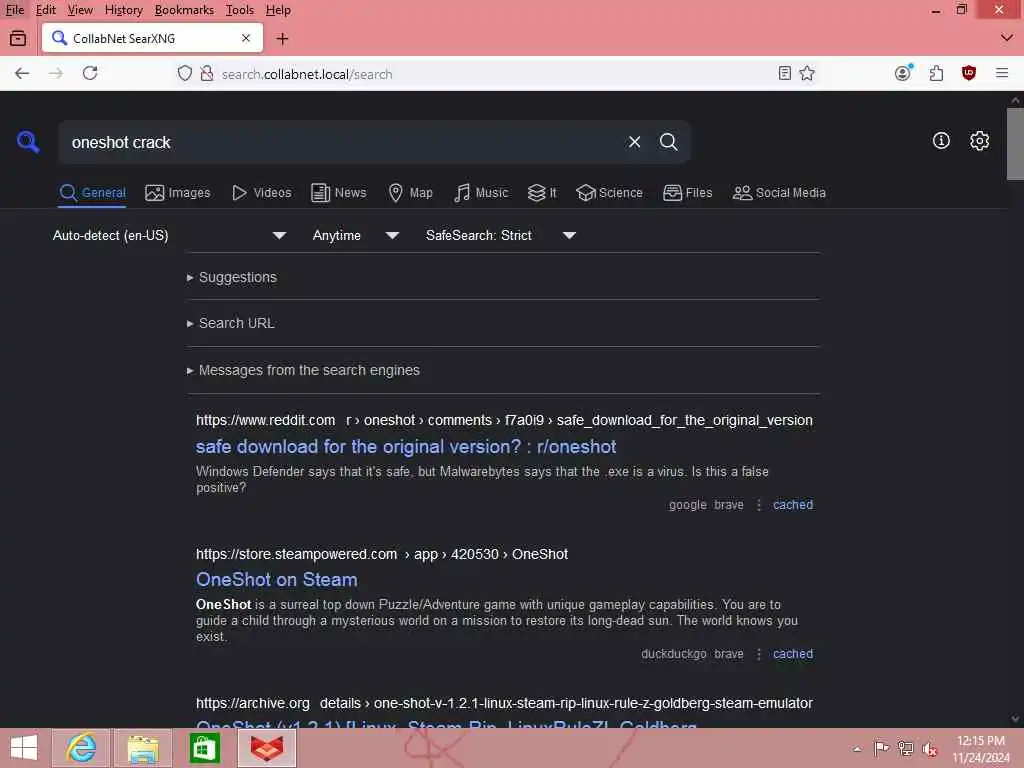
Task: Click the insecure connection lock icon
Action: pyautogui.click(x=206, y=73)
